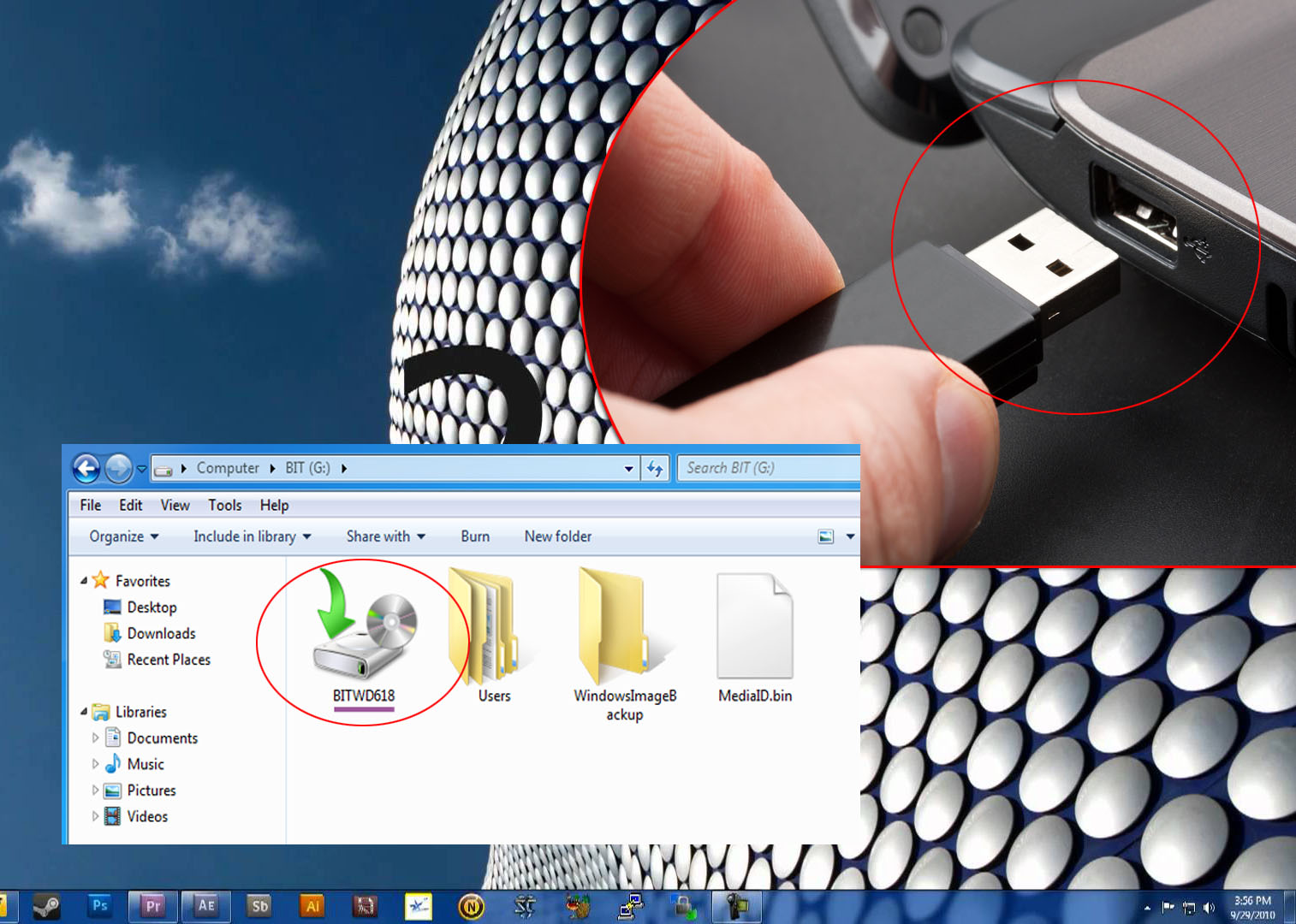The image size is (1296, 924).
Task: Show hidden system tray icons
Action: point(1146,908)
